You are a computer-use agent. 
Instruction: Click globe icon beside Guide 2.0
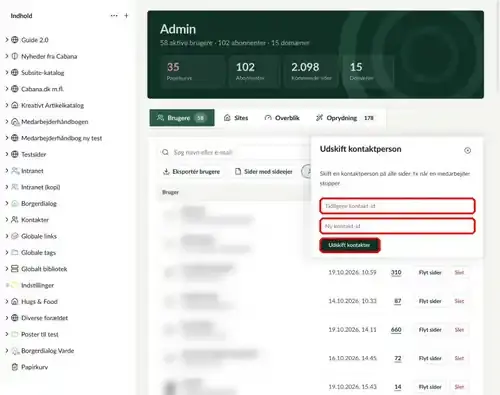(x=15, y=40)
